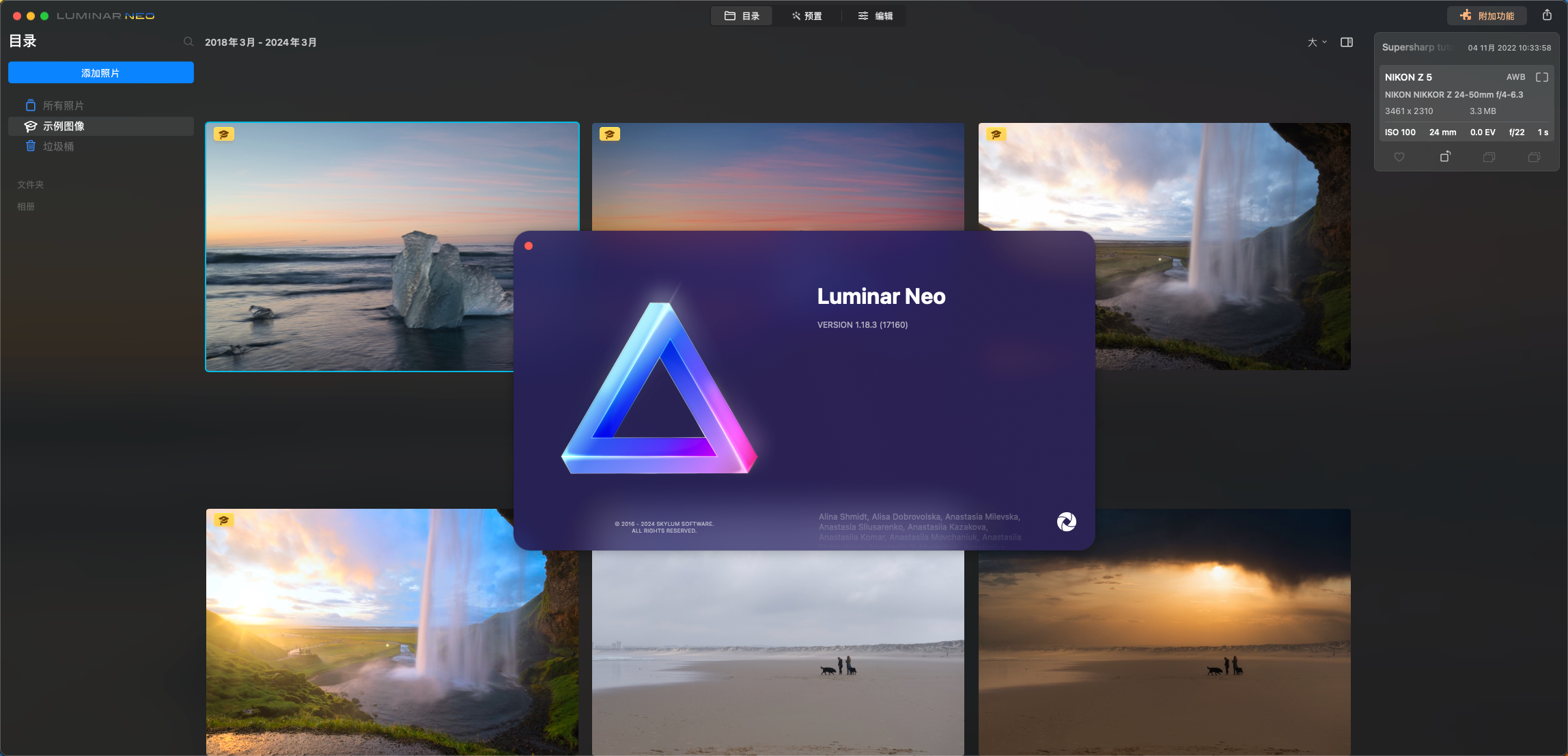
Task: Click the 0.0 EV exposure value
Action: [1483, 132]
